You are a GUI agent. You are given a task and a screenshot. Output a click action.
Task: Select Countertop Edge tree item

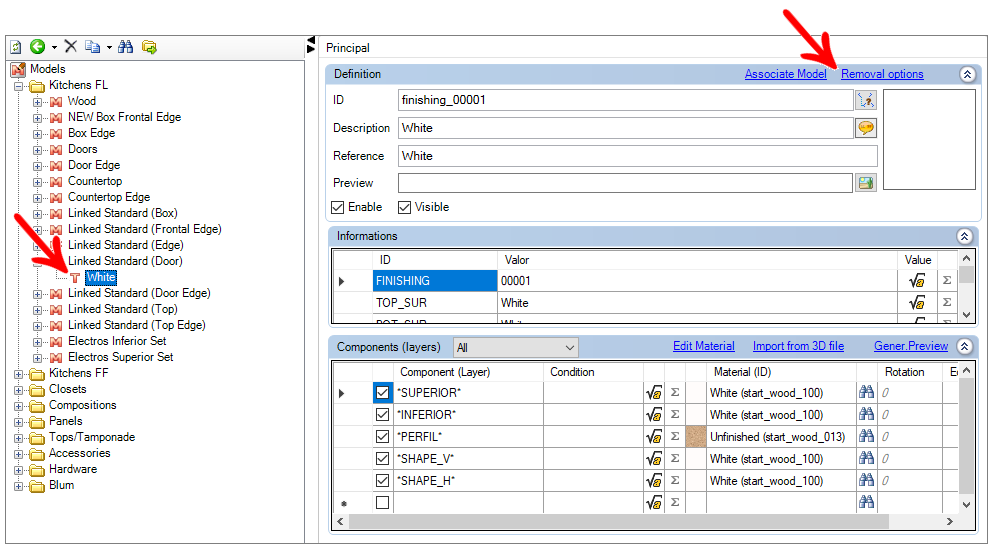109,197
